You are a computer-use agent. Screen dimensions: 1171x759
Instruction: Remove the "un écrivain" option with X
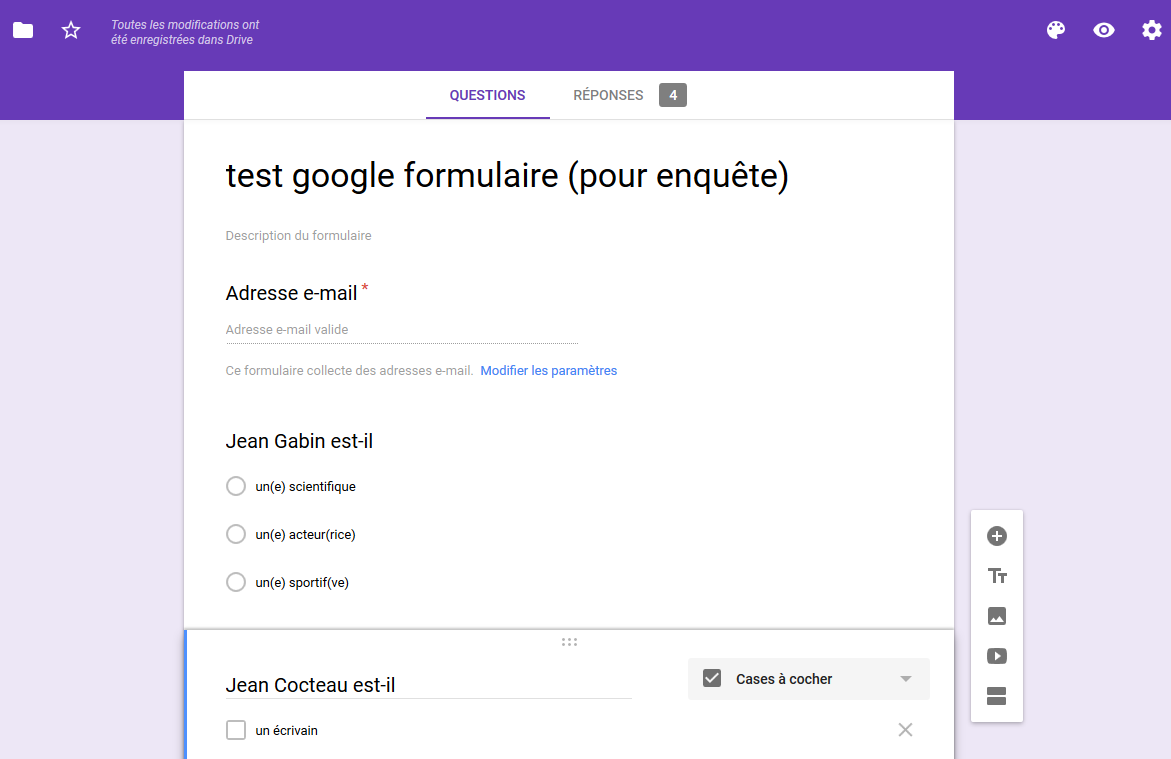905,730
